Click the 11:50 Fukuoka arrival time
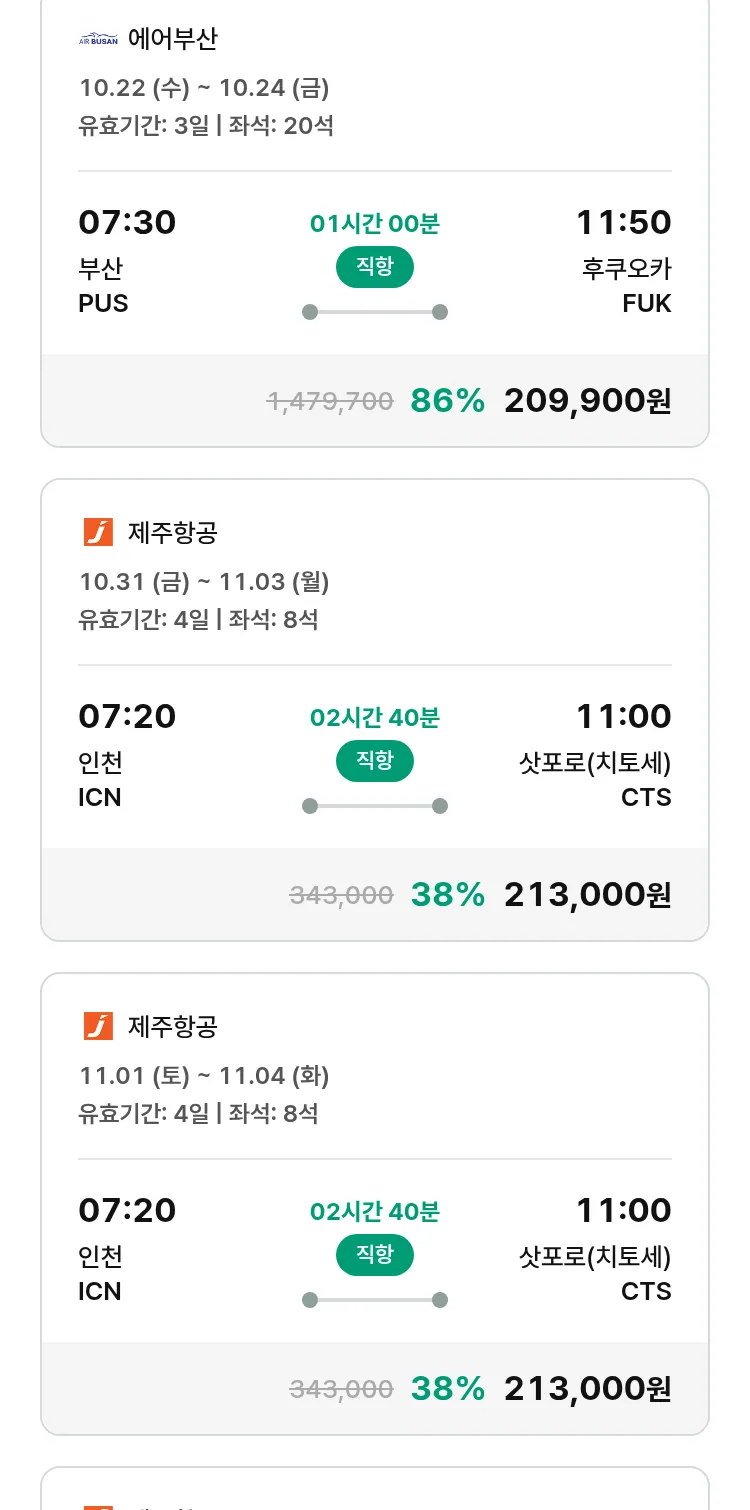The image size is (750, 1510). coord(623,222)
